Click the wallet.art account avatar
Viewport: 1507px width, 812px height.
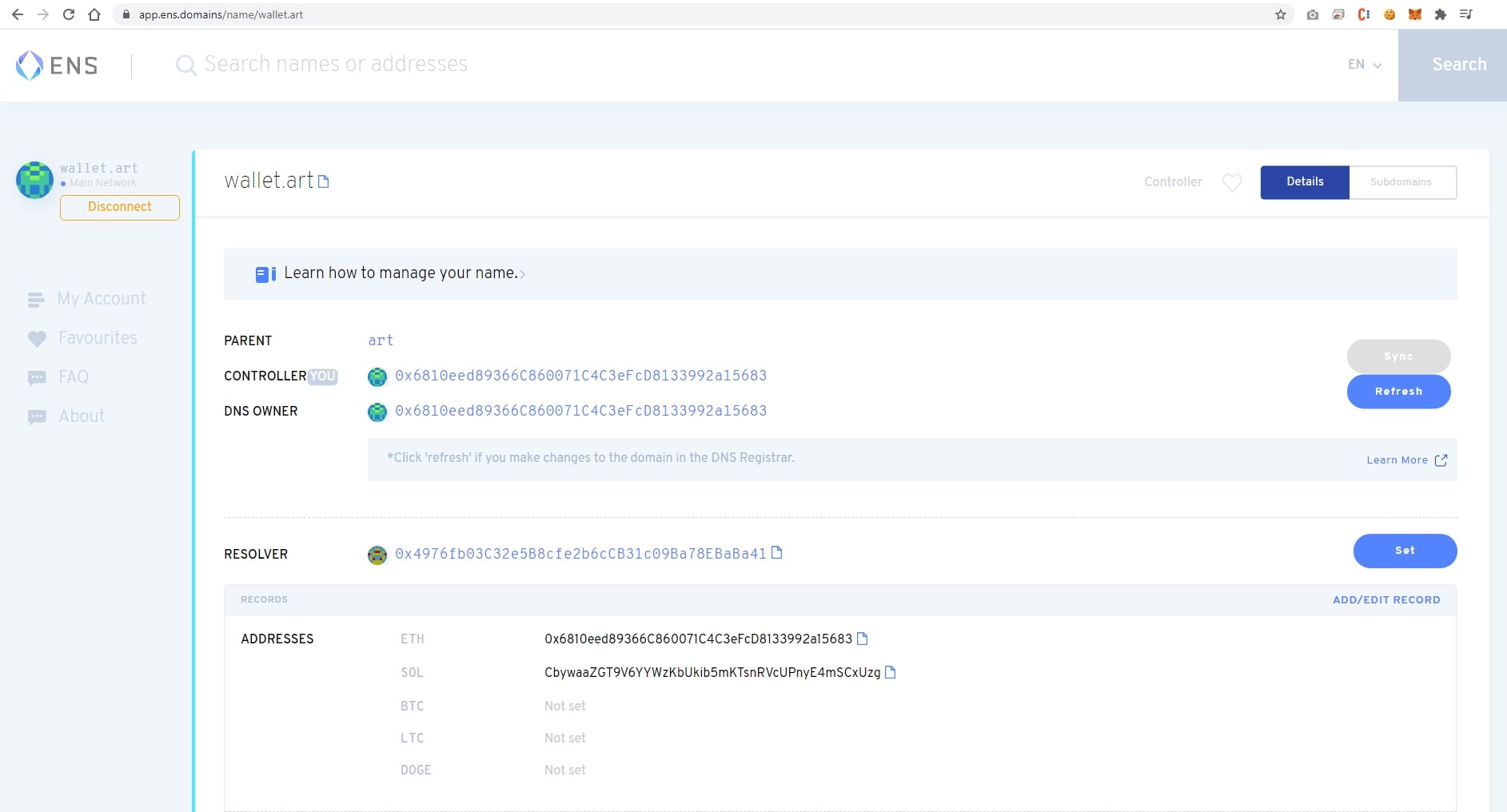pyautogui.click(x=35, y=180)
